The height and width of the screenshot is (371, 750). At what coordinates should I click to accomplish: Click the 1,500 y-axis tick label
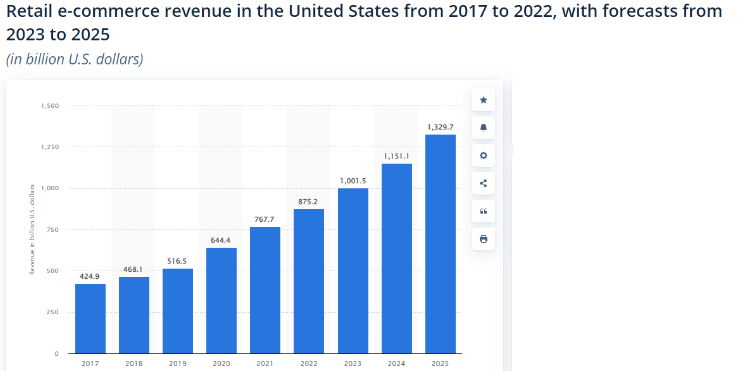point(51,106)
